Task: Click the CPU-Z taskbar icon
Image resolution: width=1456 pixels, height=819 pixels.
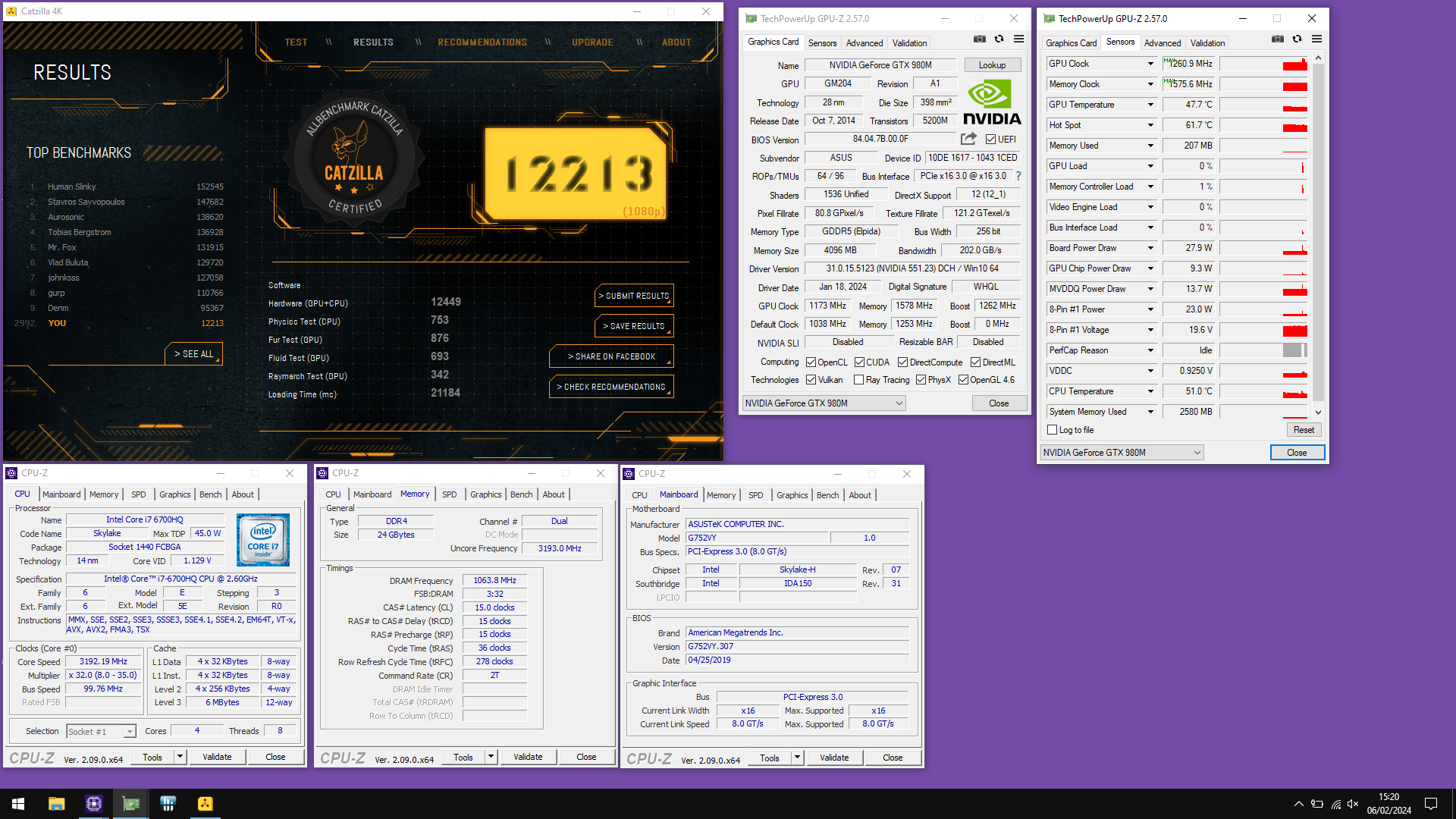Action: coord(93,804)
